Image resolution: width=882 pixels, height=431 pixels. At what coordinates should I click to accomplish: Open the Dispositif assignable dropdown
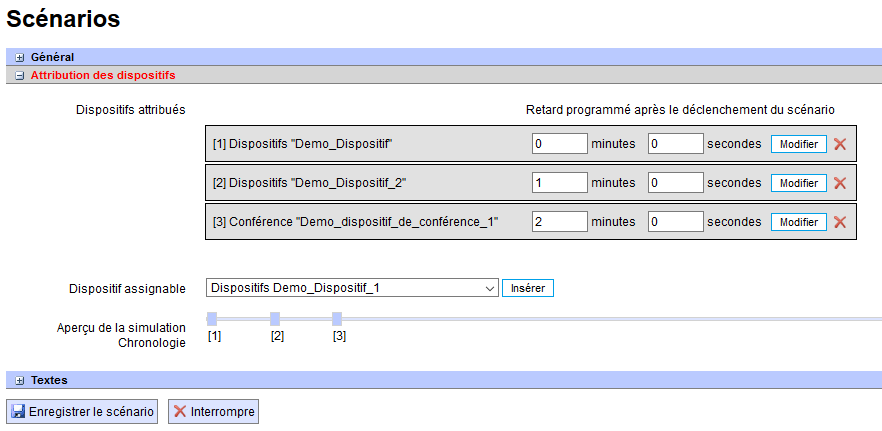coord(352,288)
